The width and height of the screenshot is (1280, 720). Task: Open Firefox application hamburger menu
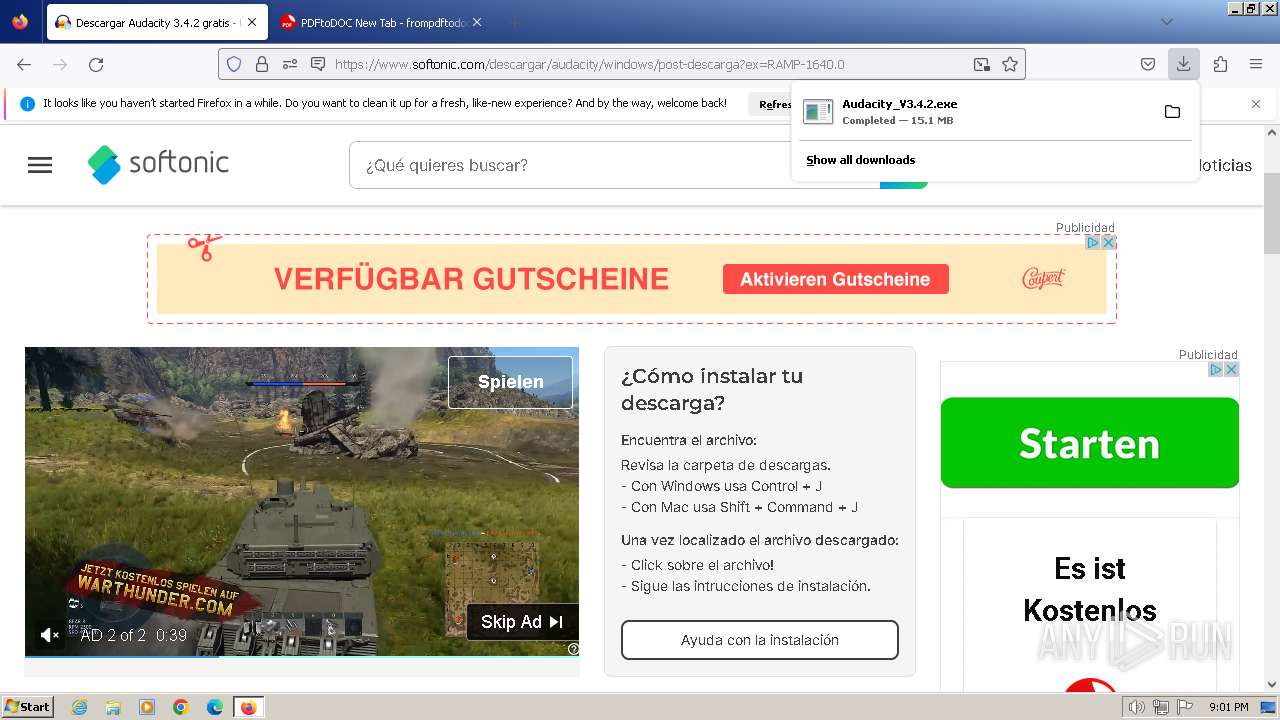(1256, 64)
